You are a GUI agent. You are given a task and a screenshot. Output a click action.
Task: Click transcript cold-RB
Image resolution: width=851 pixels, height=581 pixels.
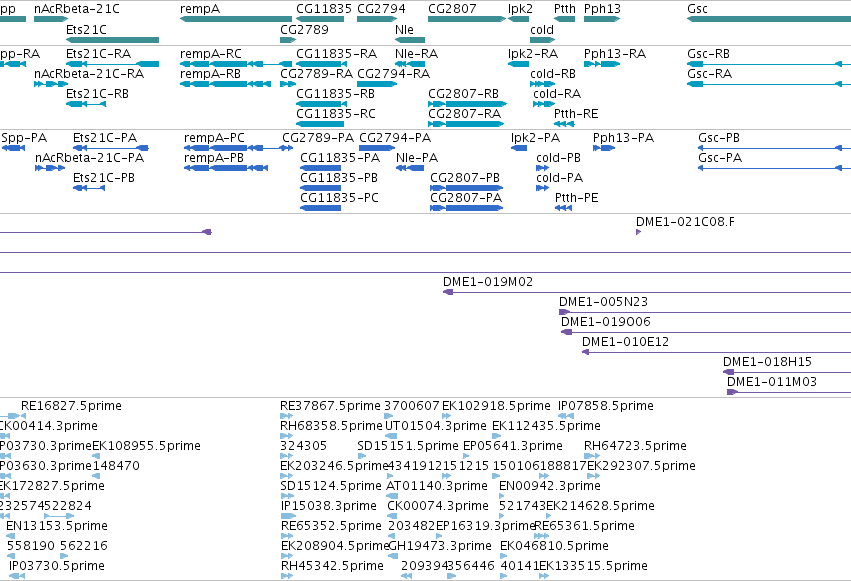553,73
